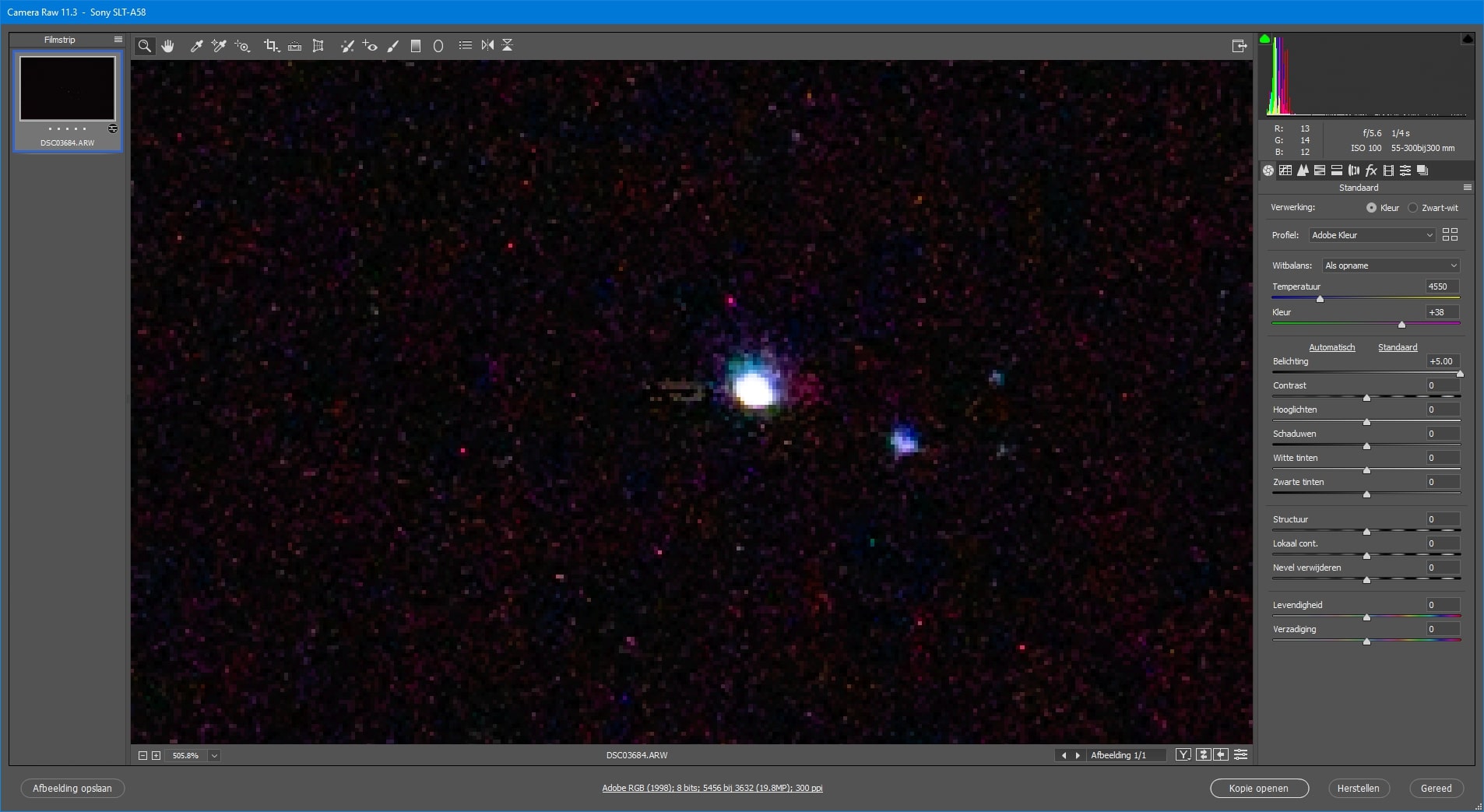Select the White Balance eyedropper tool
This screenshot has height=812, width=1484.
click(x=196, y=46)
